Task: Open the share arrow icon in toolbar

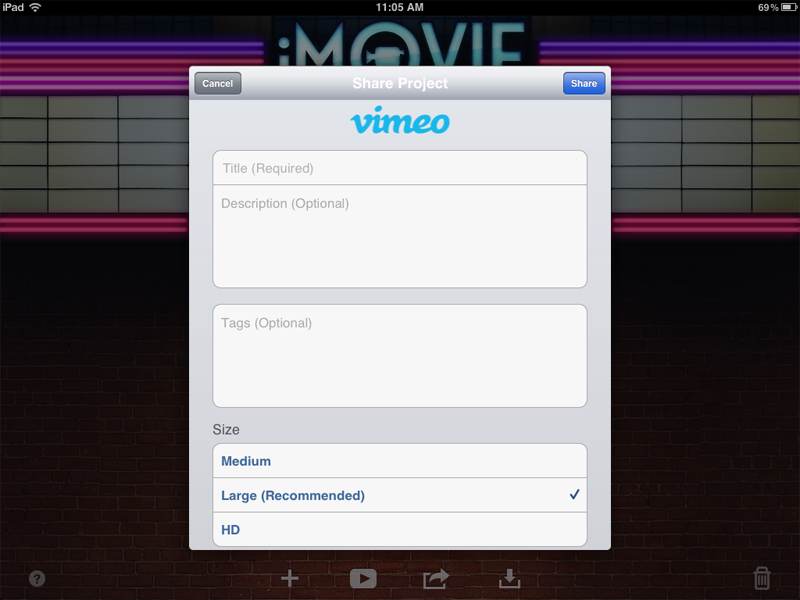Action: pyautogui.click(x=436, y=579)
